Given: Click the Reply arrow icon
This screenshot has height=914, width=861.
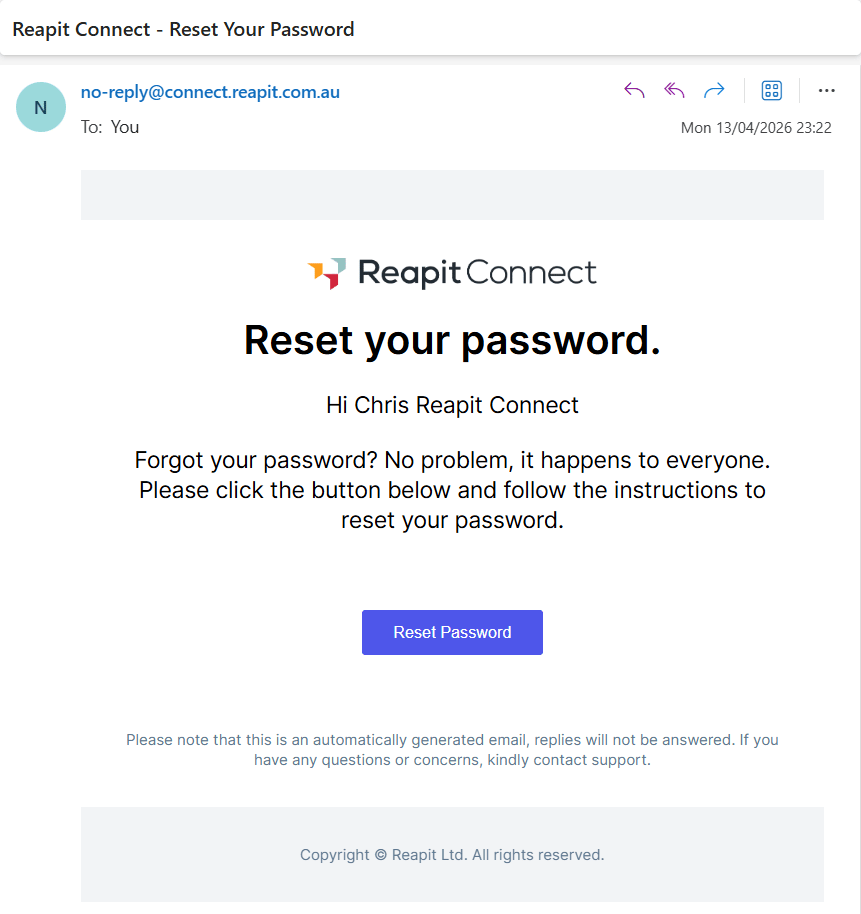Looking at the screenshot, I should pyautogui.click(x=634, y=90).
